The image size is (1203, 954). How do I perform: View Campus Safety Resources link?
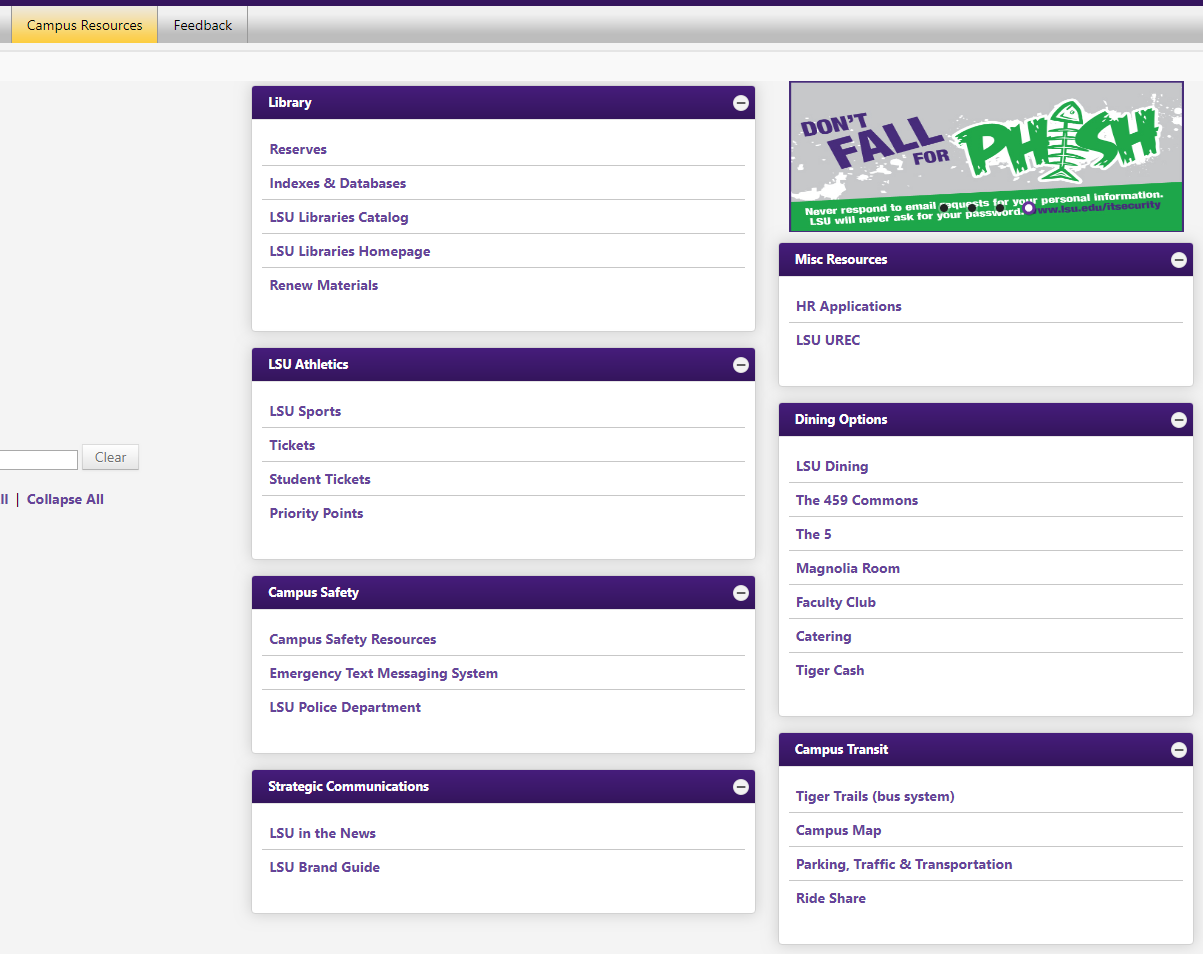pyautogui.click(x=353, y=639)
